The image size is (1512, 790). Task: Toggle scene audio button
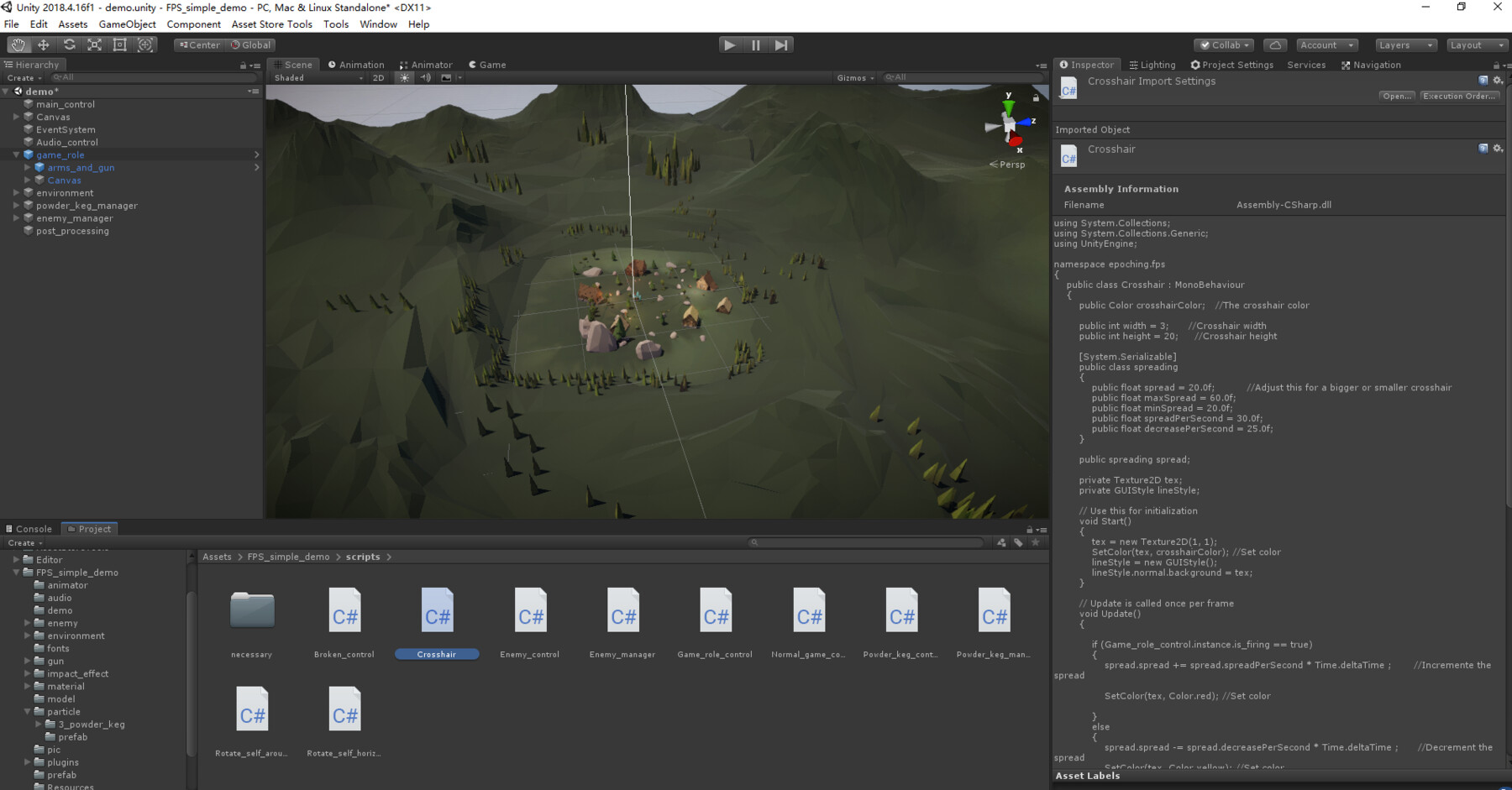(x=425, y=78)
